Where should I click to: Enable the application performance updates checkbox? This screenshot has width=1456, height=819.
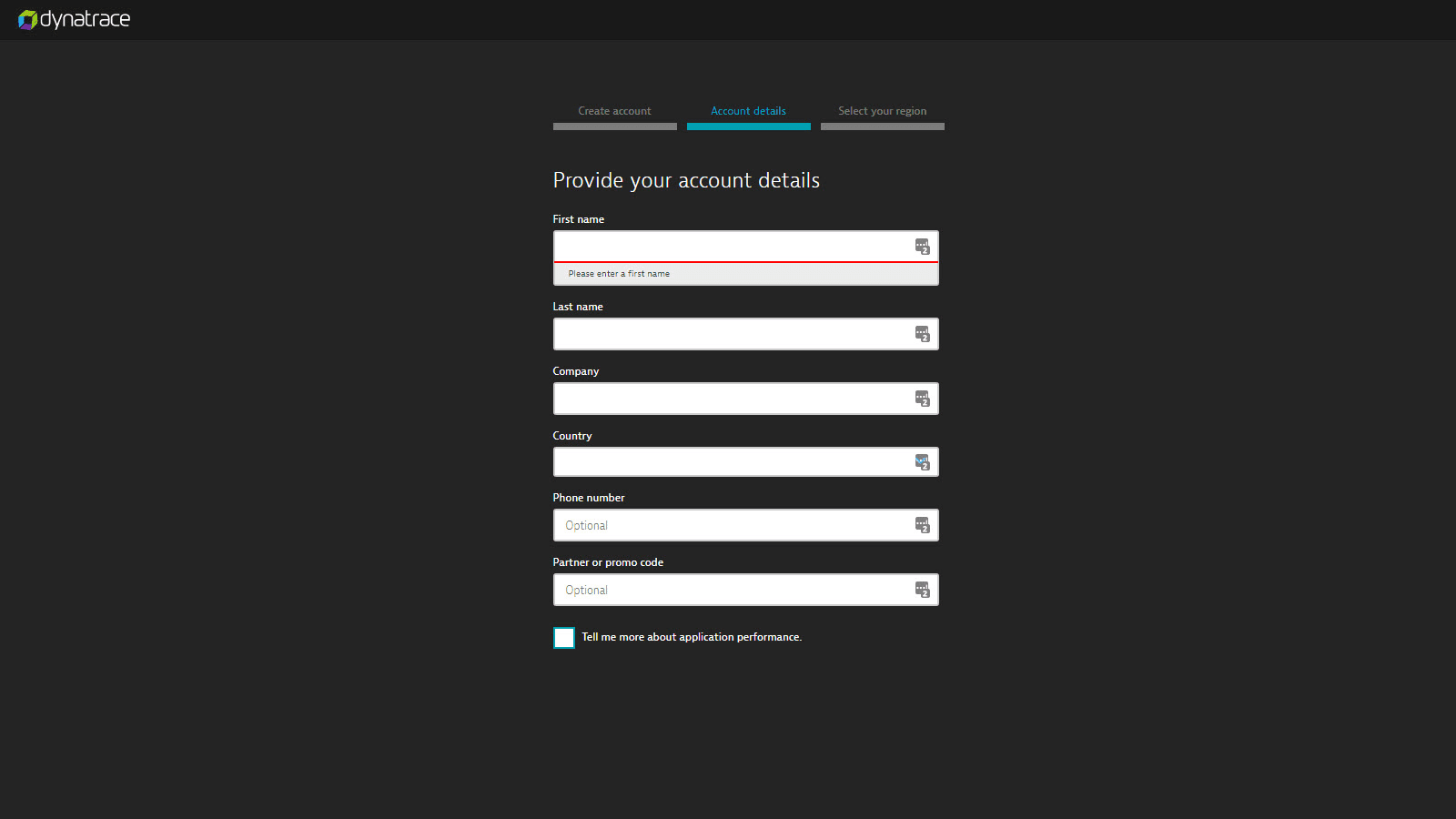click(563, 637)
